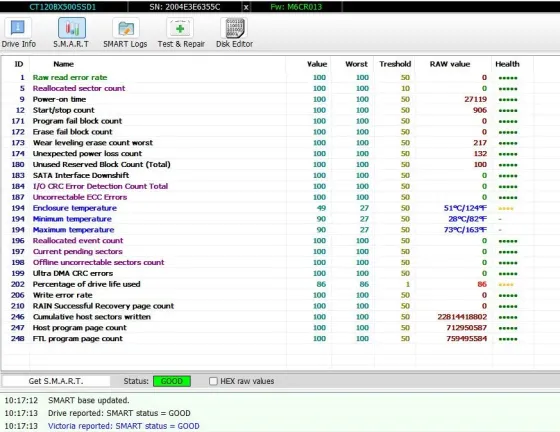
Task: Click threshold value 10 for reallocated sectors
Action: coord(405,88)
